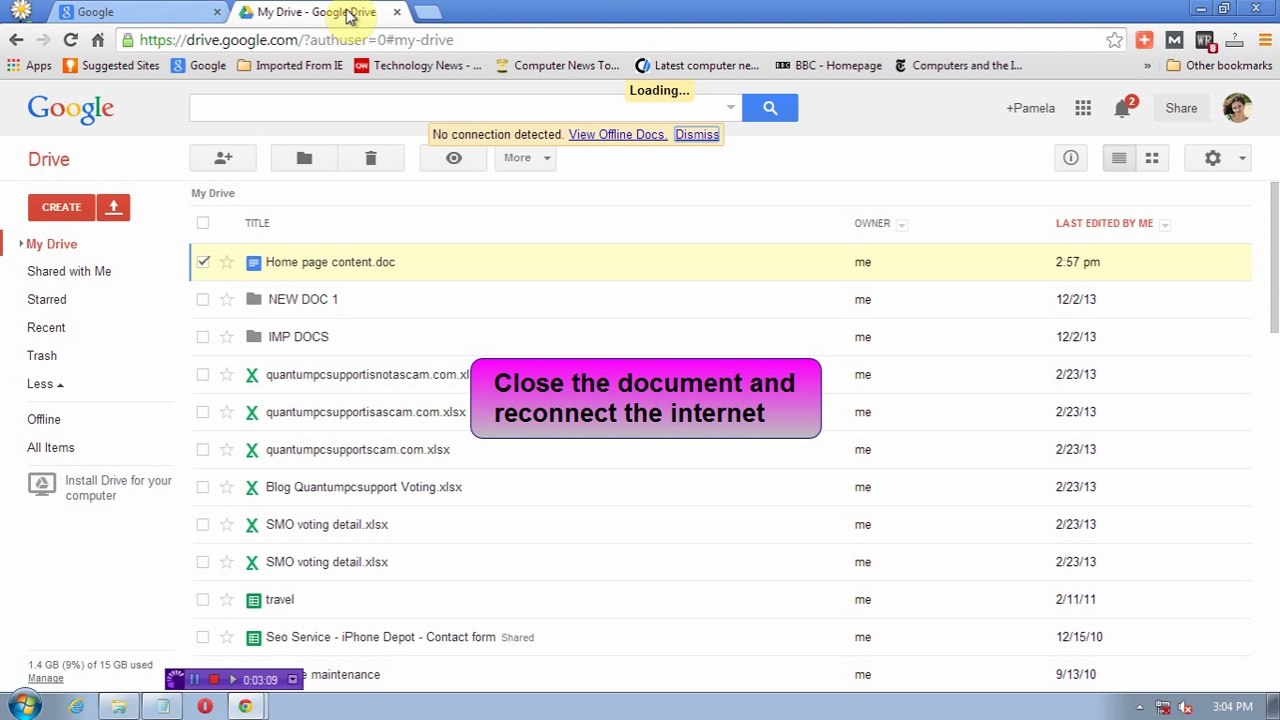This screenshot has height=720, width=1280.
Task: Open Internet Explorer from the taskbar
Action: coord(76,706)
